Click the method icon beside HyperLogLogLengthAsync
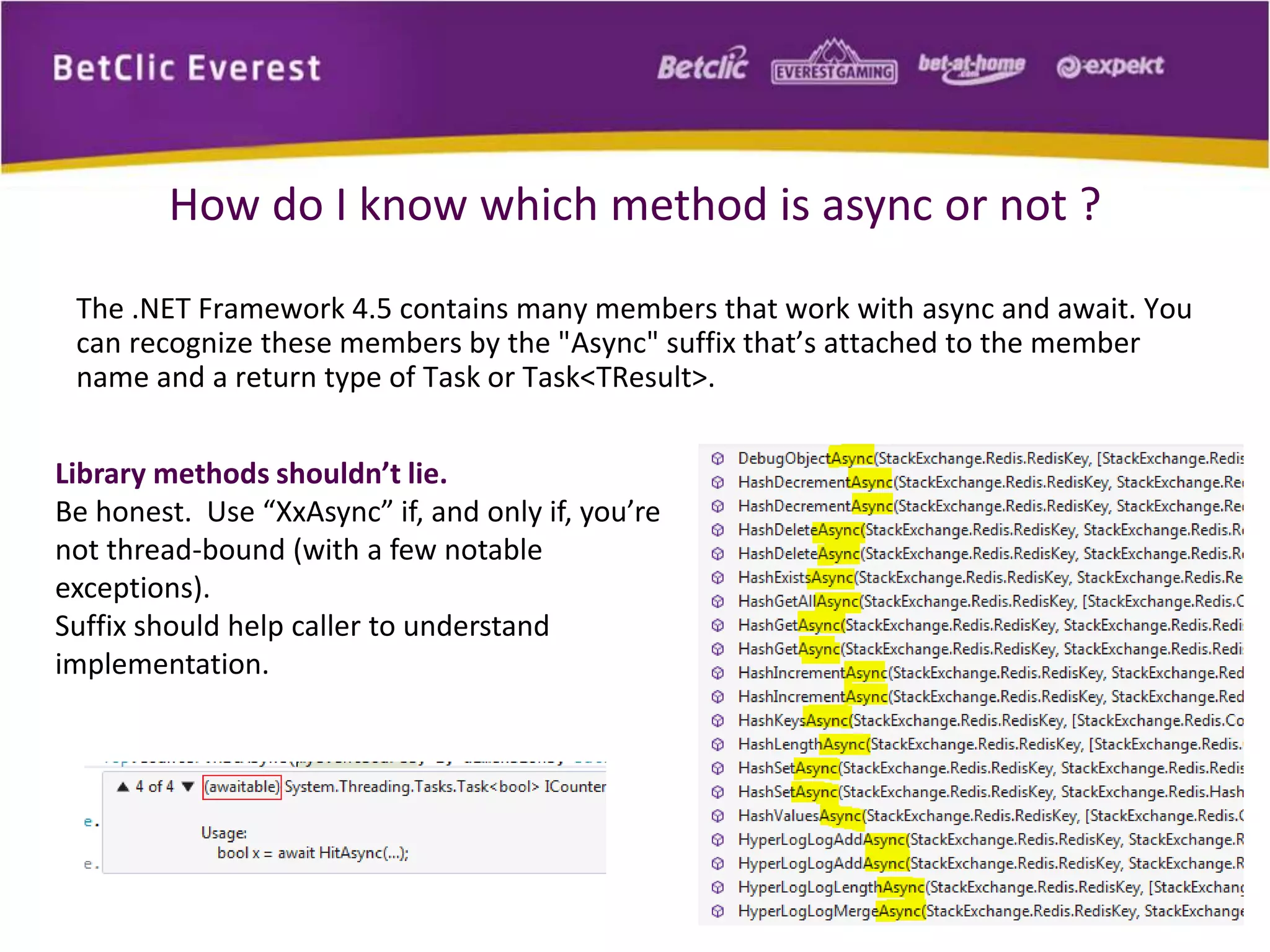This screenshot has width=1270, height=952. pyautogui.click(x=717, y=887)
